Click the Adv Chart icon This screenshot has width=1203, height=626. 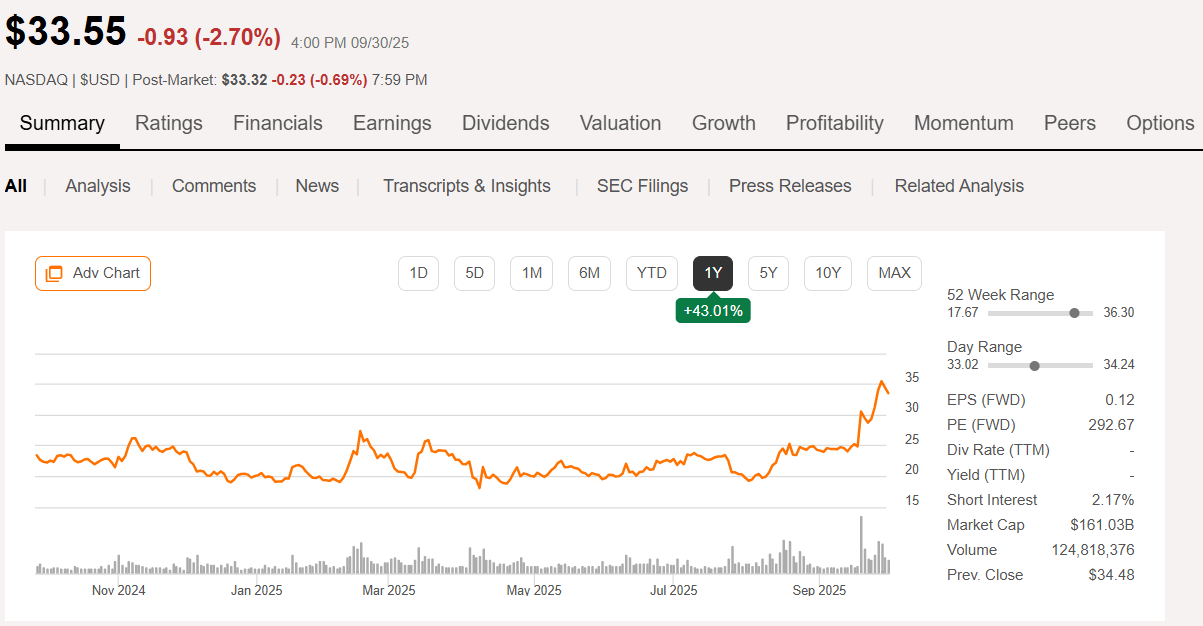coord(56,273)
